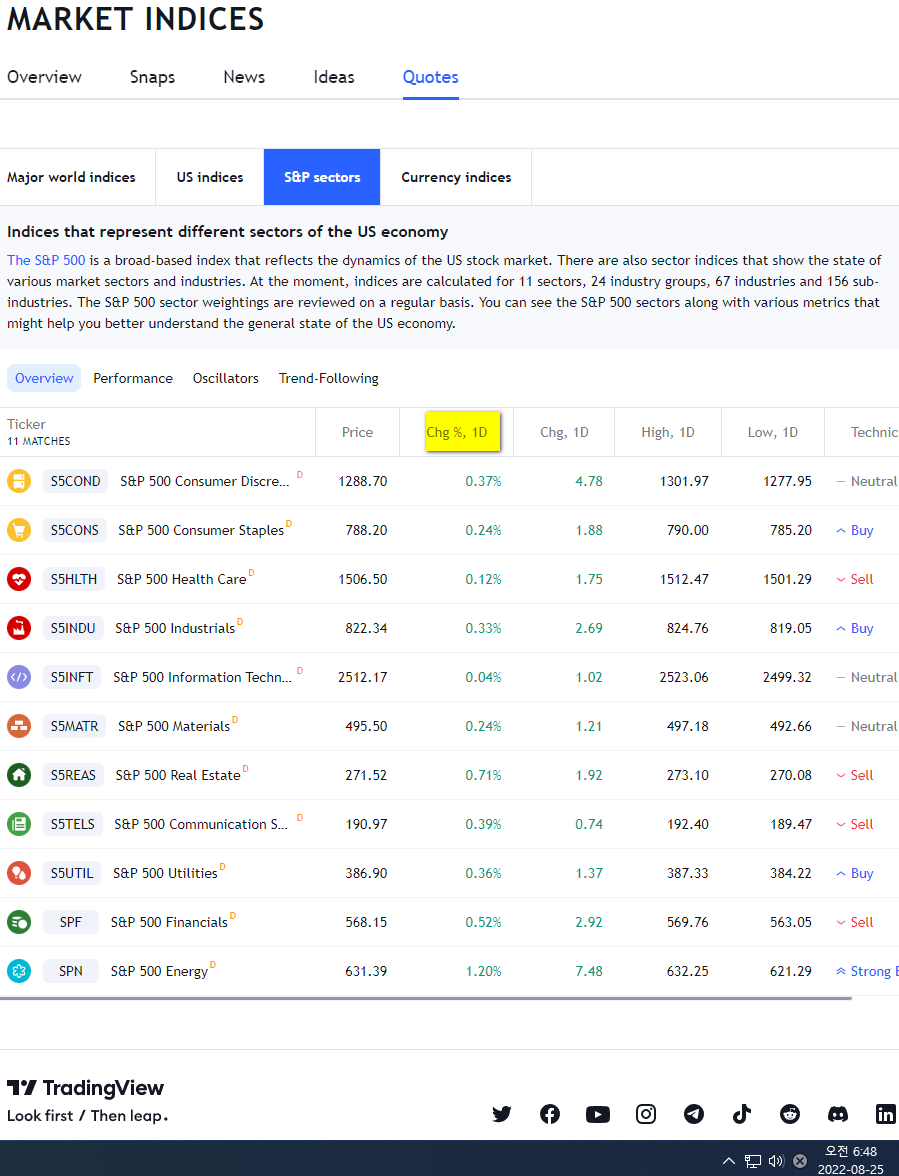Open the S5MATR ticker symbol

tap(74, 726)
